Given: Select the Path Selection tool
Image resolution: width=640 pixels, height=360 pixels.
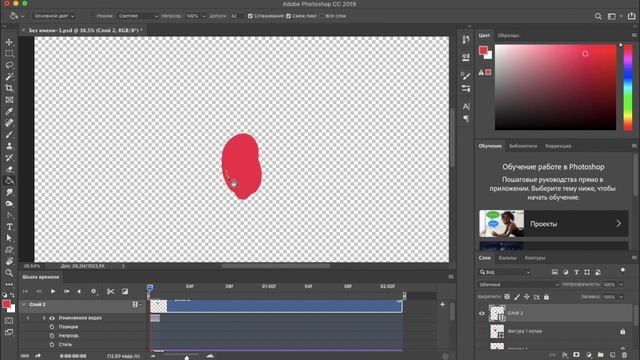Looking at the screenshot, I should click(x=9, y=238).
